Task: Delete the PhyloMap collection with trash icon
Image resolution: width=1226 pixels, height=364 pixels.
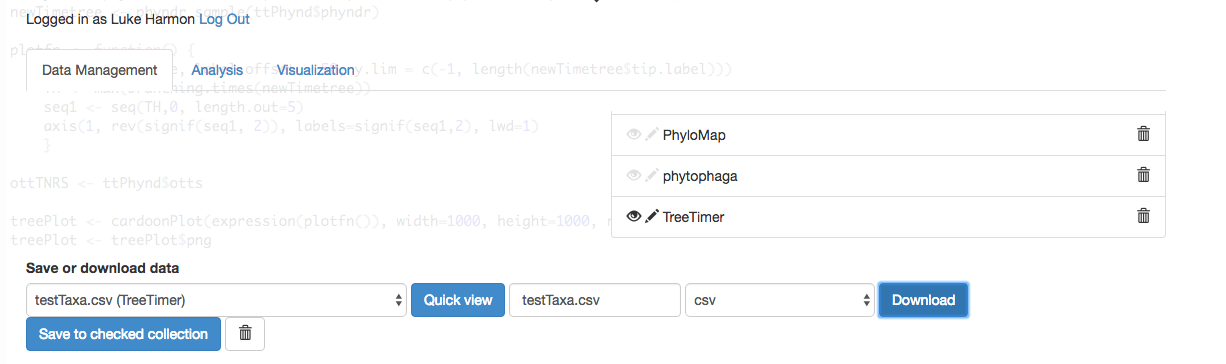Action: 1144,134
